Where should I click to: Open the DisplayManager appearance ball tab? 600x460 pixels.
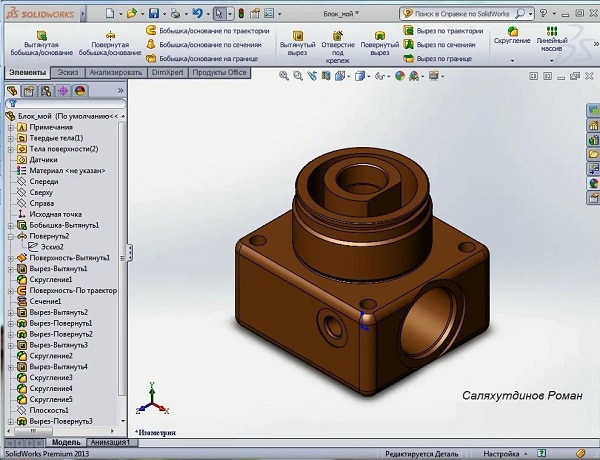78,91
